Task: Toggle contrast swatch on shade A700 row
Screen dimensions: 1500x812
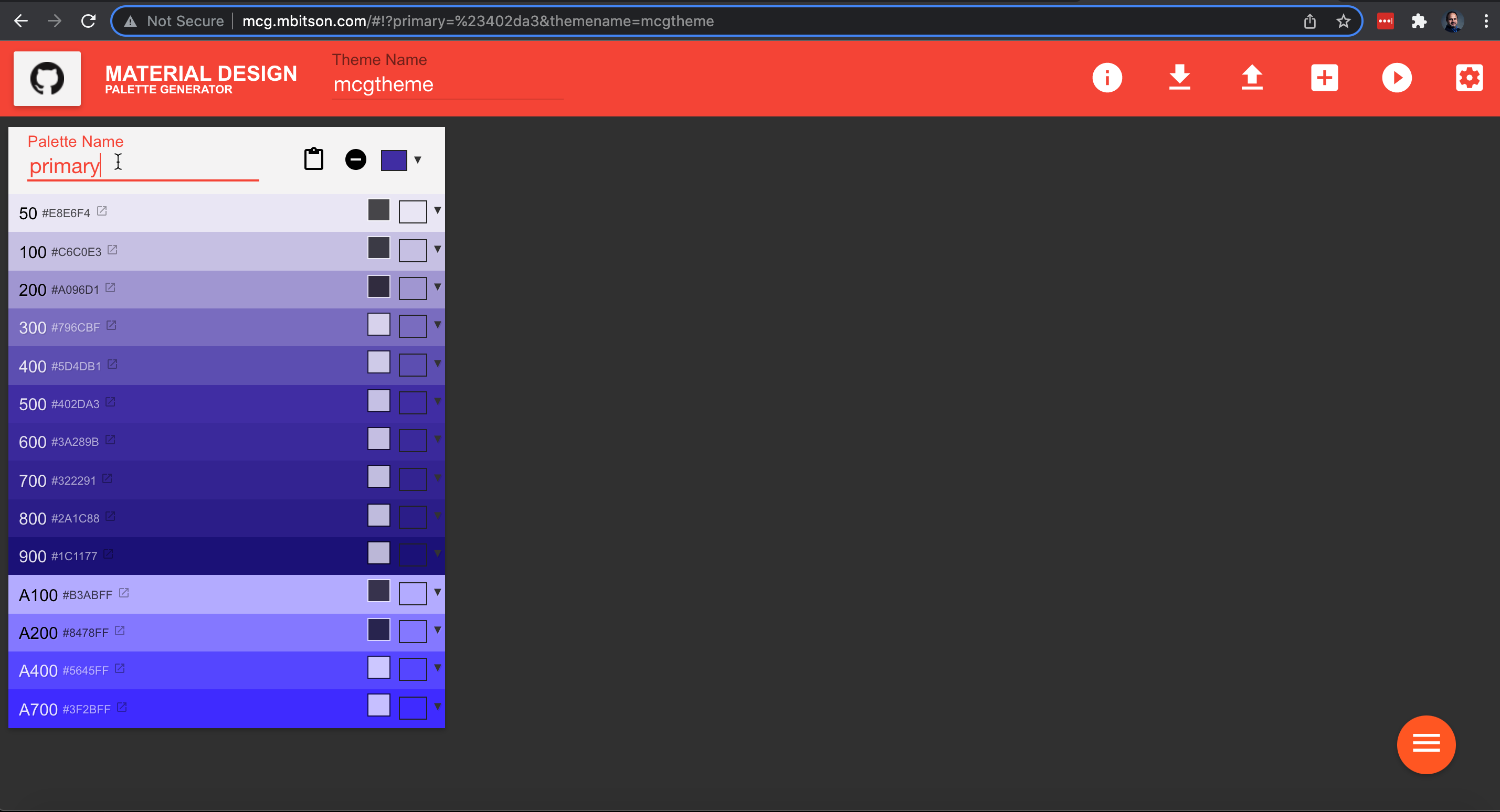Action: 378,705
